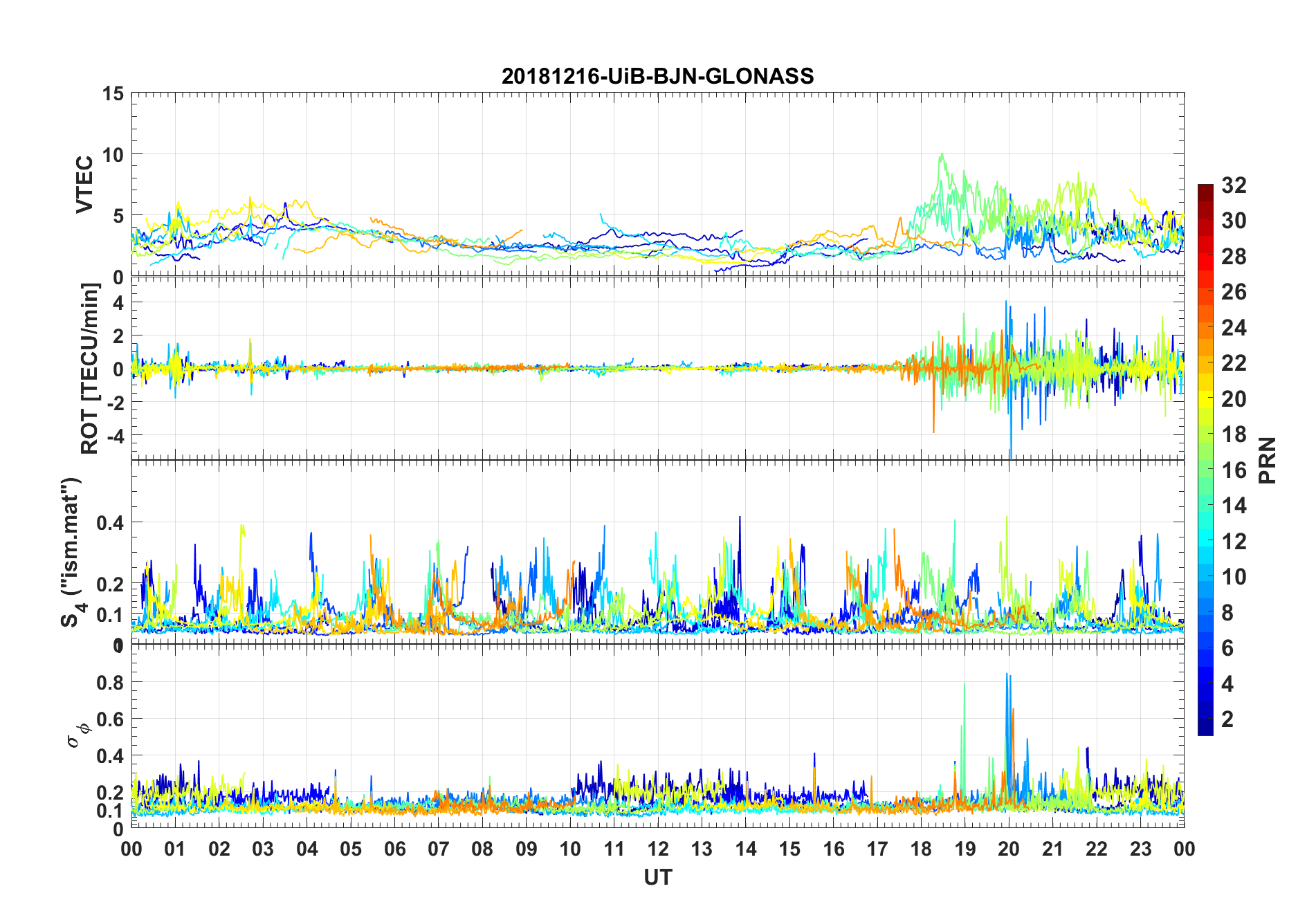Click colorbar tick label 32
1316x920 pixels.
[x=1234, y=185]
